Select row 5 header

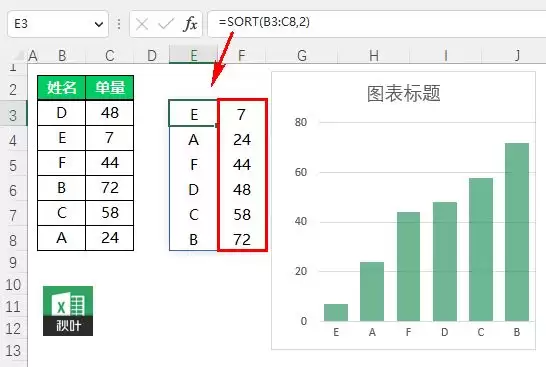point(13,165)
